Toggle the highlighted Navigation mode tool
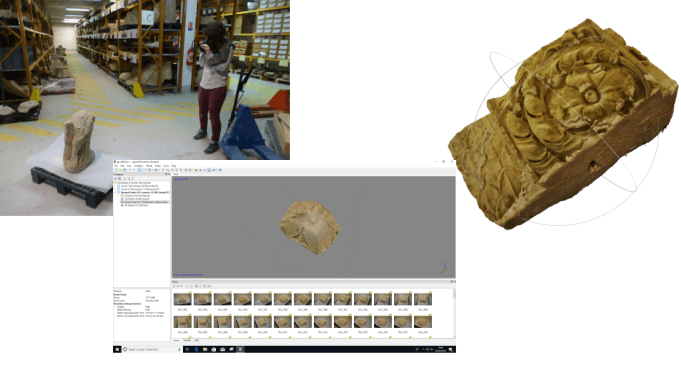 (139, 170)
